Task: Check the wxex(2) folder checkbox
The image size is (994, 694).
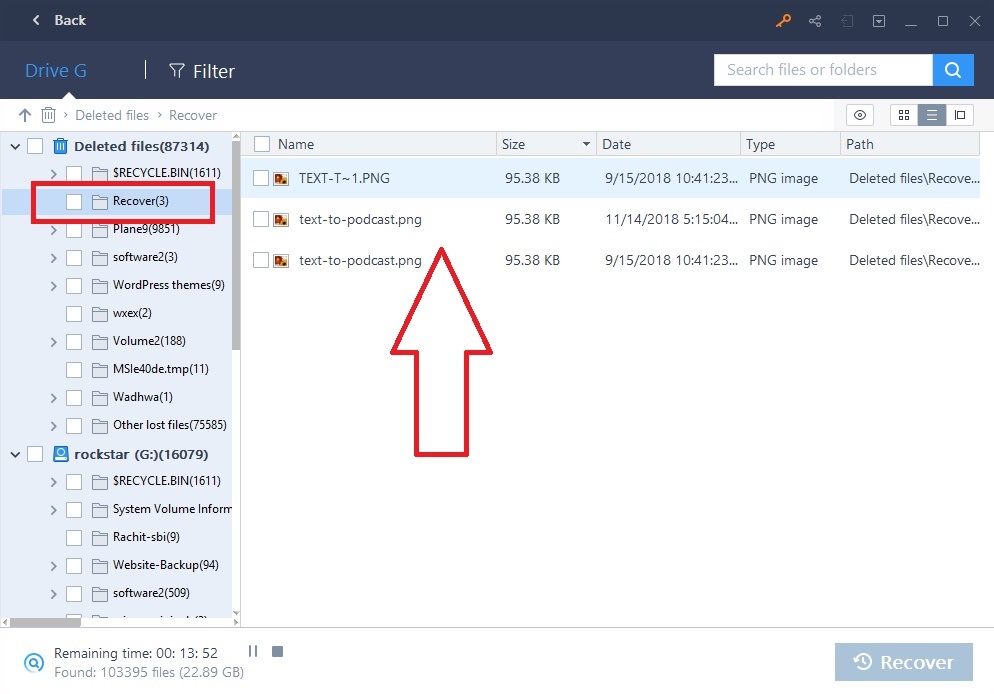Action: click(74, 313)
